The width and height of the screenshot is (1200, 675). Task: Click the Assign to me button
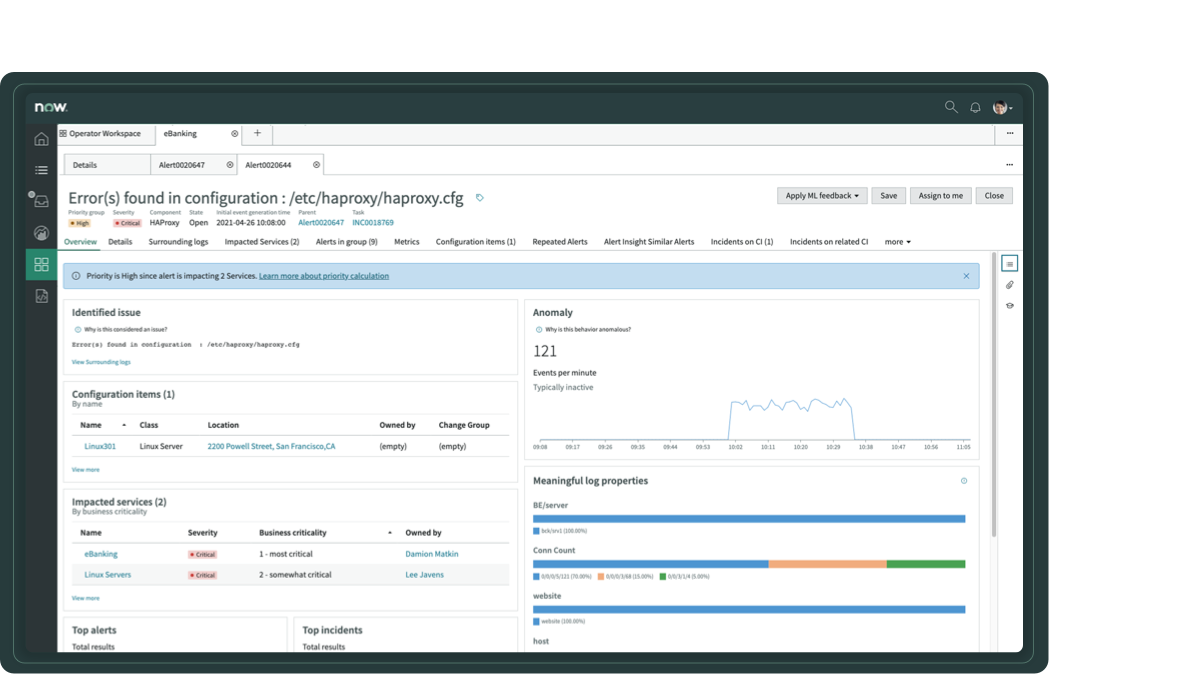940,195
